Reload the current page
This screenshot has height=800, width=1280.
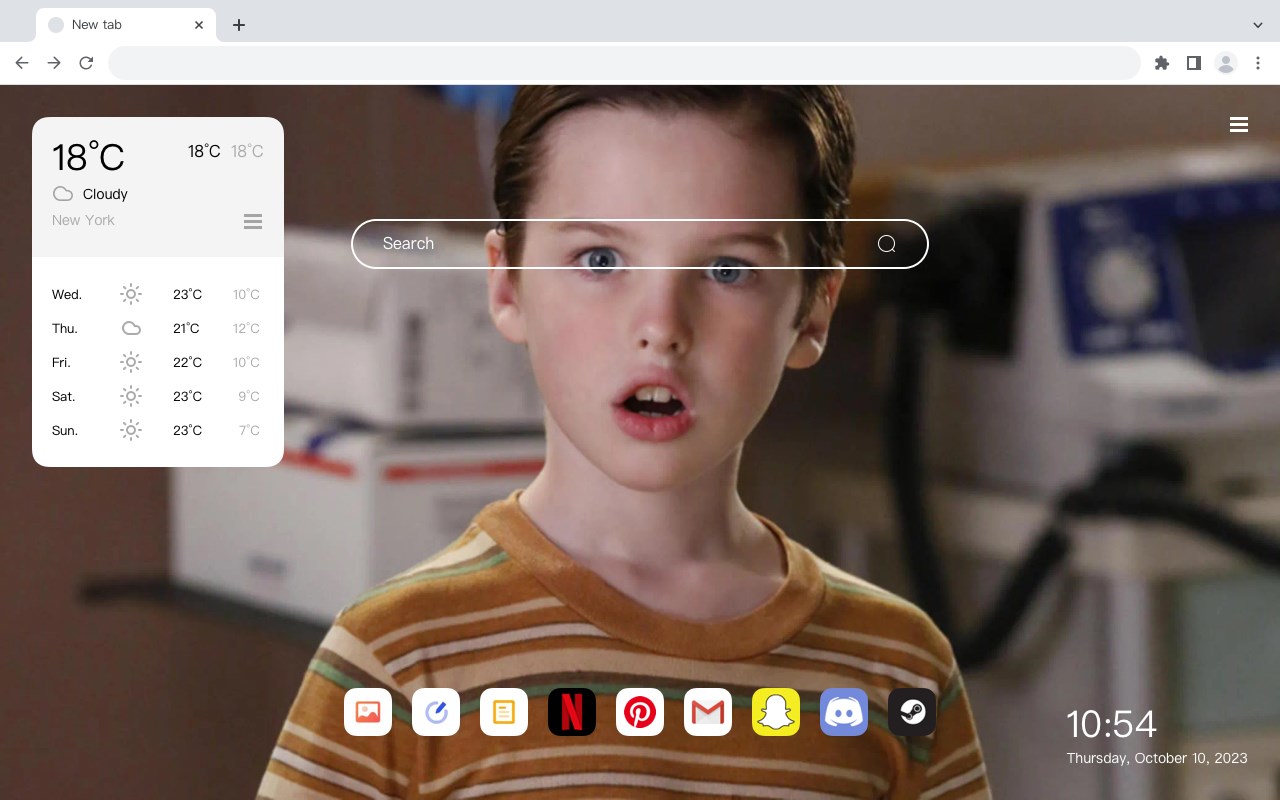point(86,63)
